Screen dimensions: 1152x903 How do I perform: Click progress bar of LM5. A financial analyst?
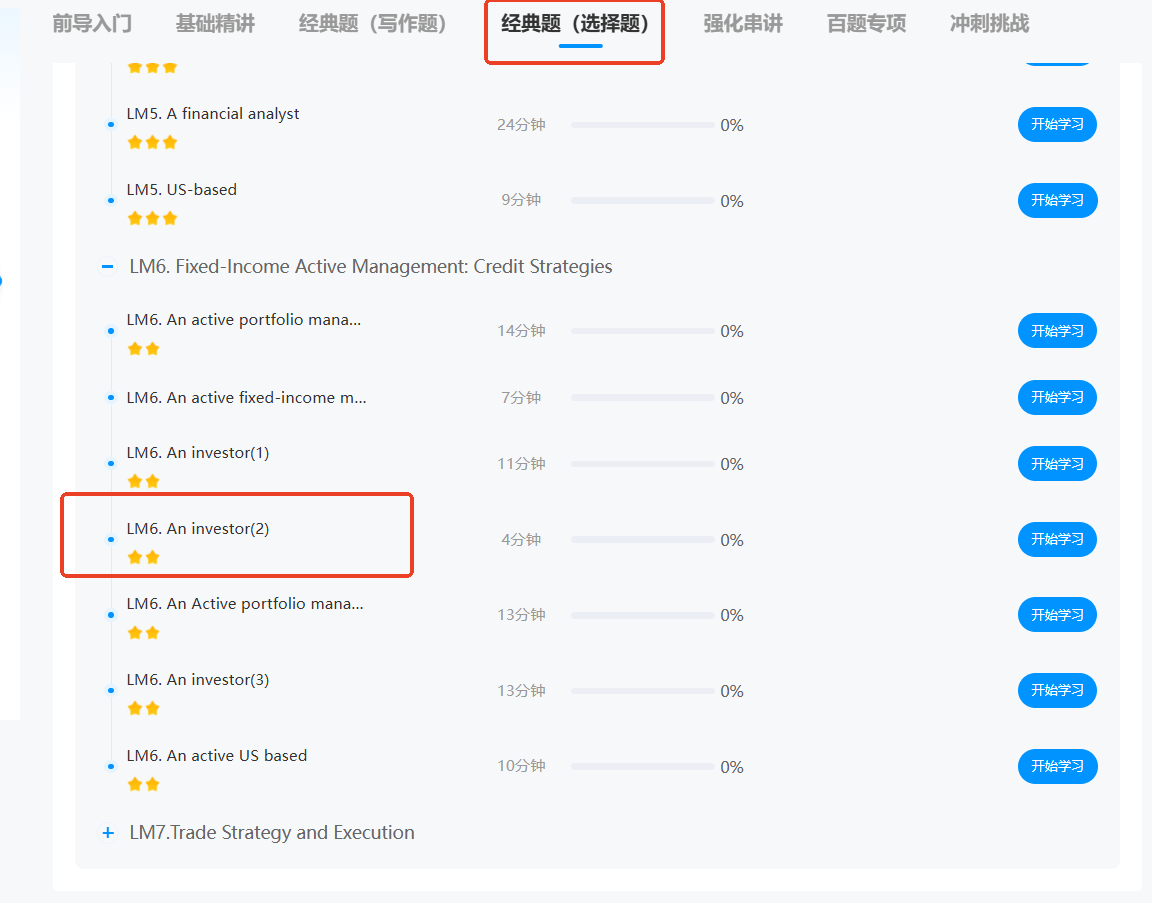pyautogui.click(x=643, y=125)
